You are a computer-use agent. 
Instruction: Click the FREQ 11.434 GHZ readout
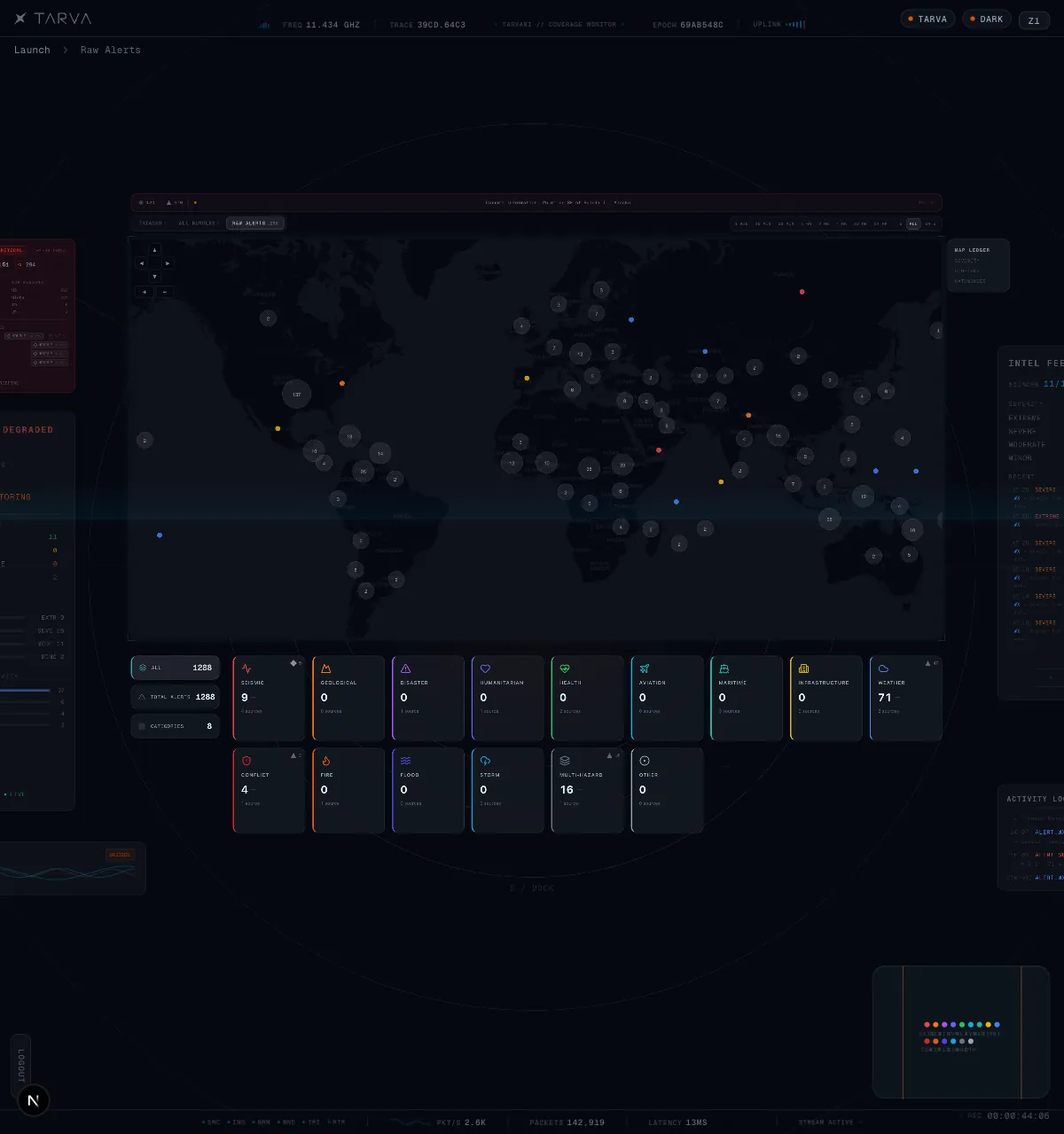[321, 25]
